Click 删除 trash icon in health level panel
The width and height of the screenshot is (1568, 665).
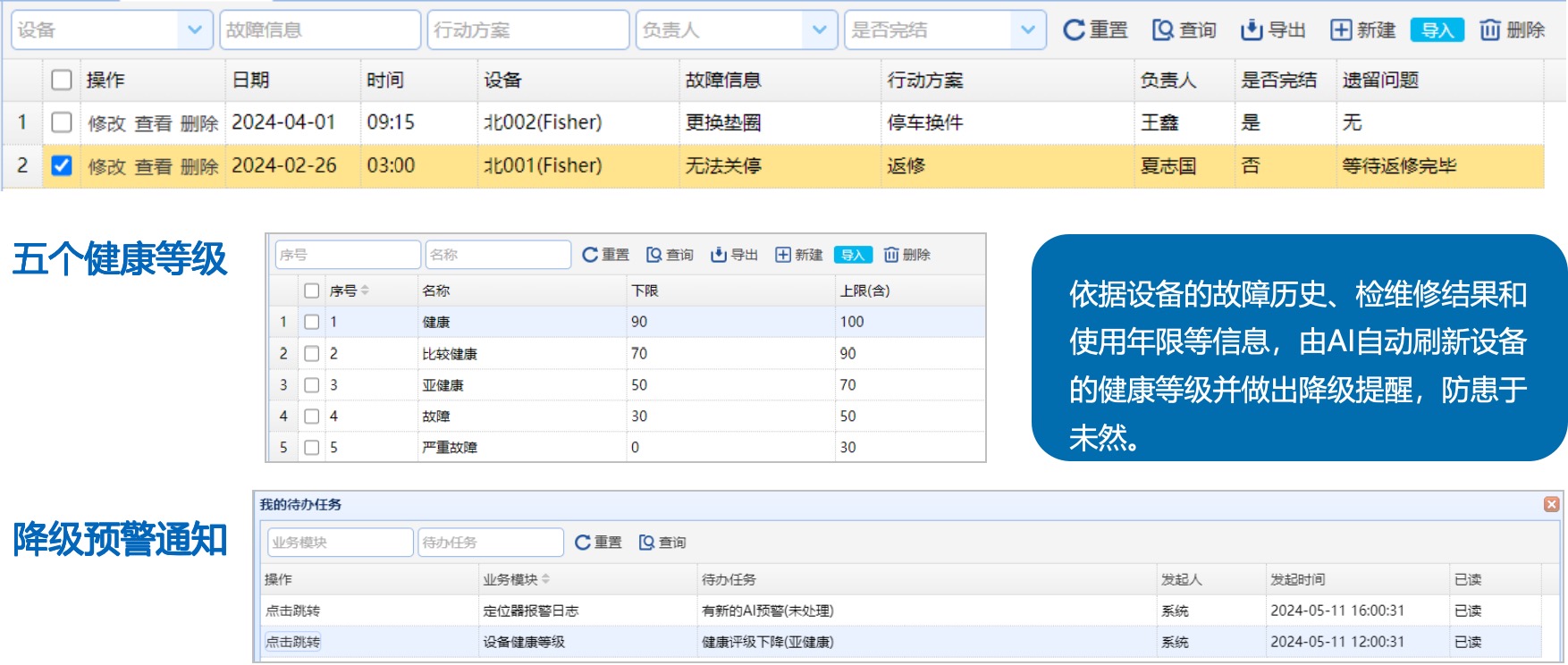pos(891,256)
